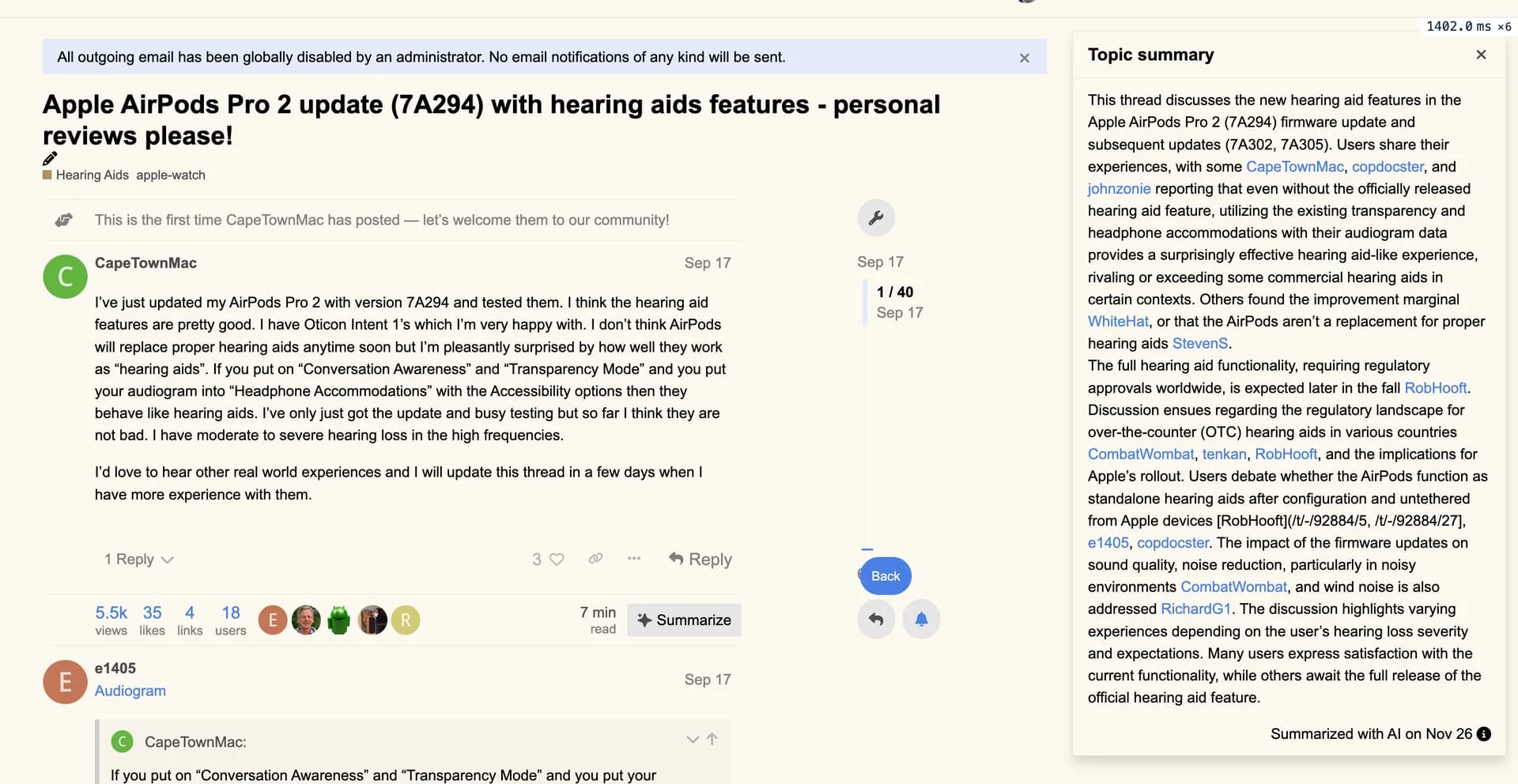
Task: Dismiss the outgoing email disabled banner
Action: click(x=1024, y=58)
